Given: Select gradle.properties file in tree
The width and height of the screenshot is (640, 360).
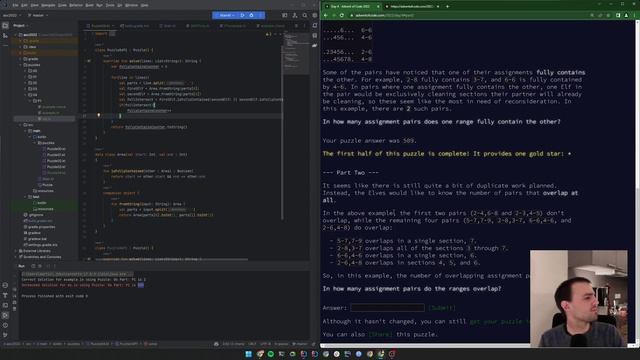Looking at the screenshot, I should 41,227.
